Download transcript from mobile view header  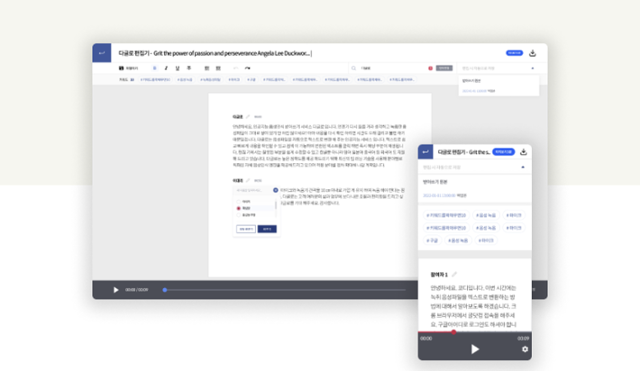coord(523,152)
